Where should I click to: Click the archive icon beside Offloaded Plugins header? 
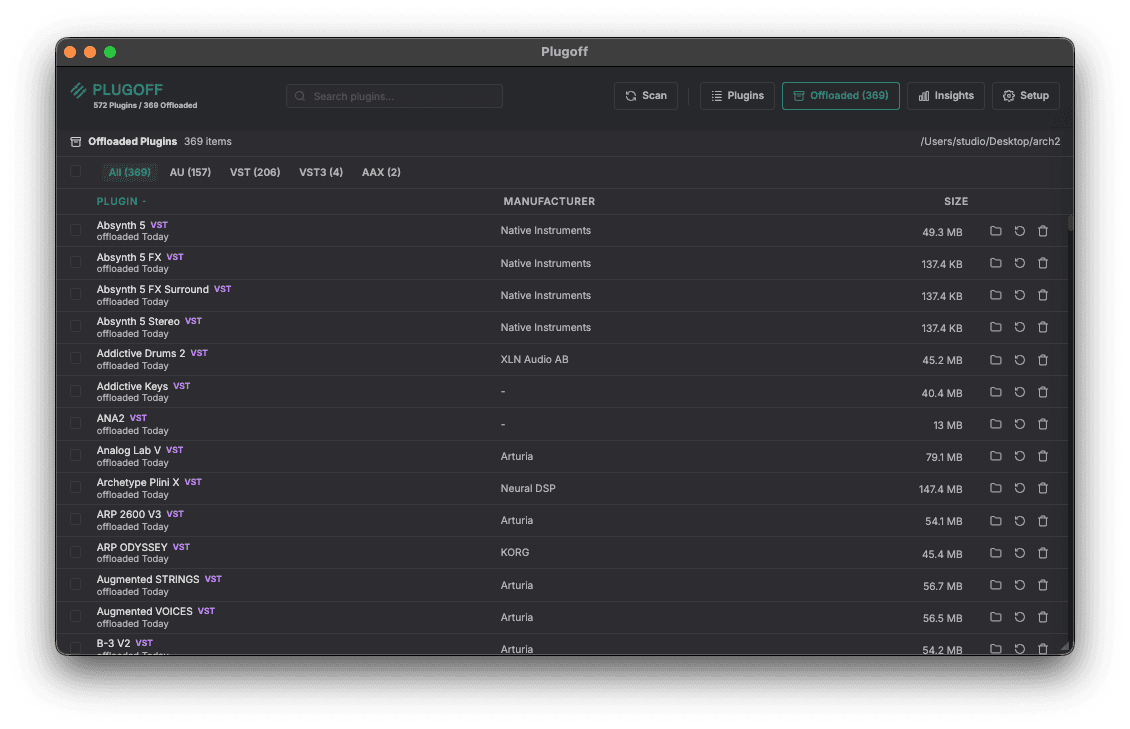(74, 141)
